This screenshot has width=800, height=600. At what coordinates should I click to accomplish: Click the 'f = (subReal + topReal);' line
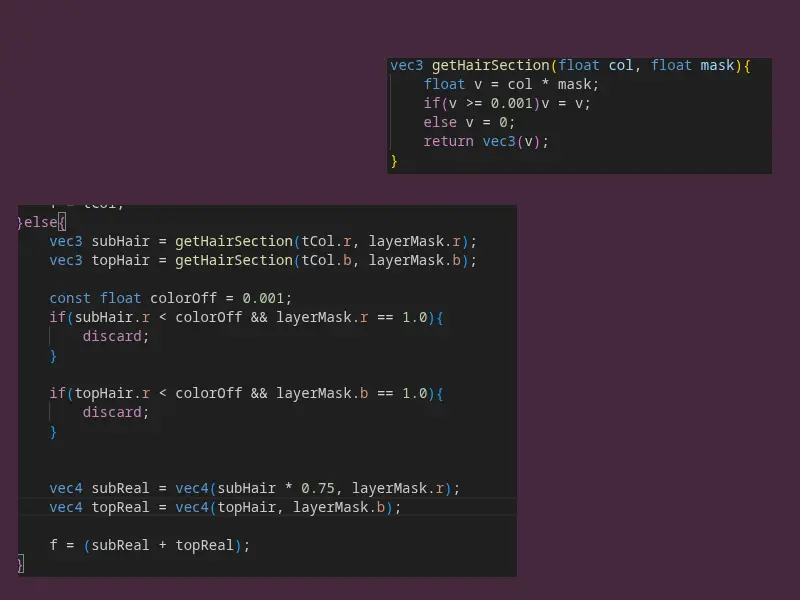pos(149,545)
